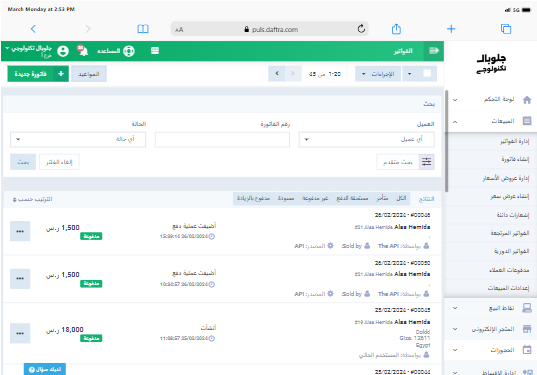
Task: Open Safari tabs overview icon
Action: pos(506,29)
